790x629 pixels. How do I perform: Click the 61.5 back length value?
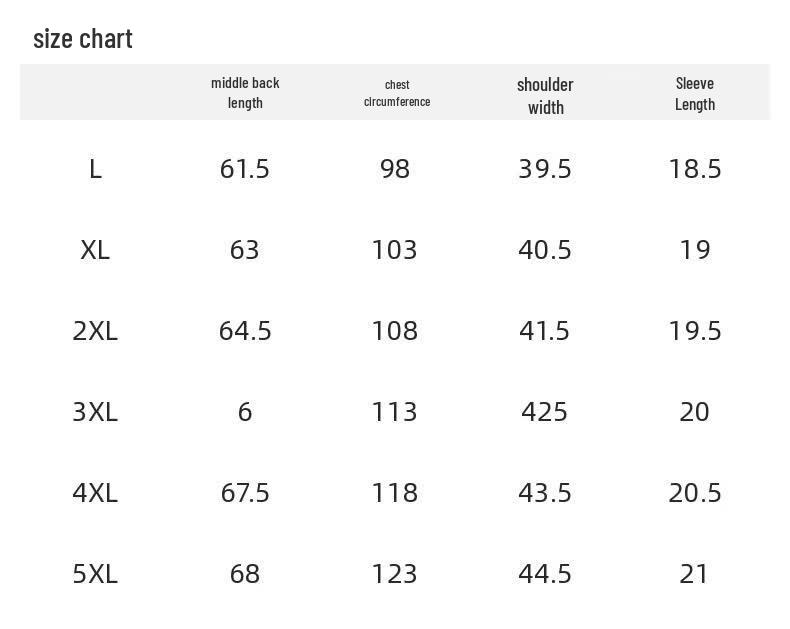(244, 169)
